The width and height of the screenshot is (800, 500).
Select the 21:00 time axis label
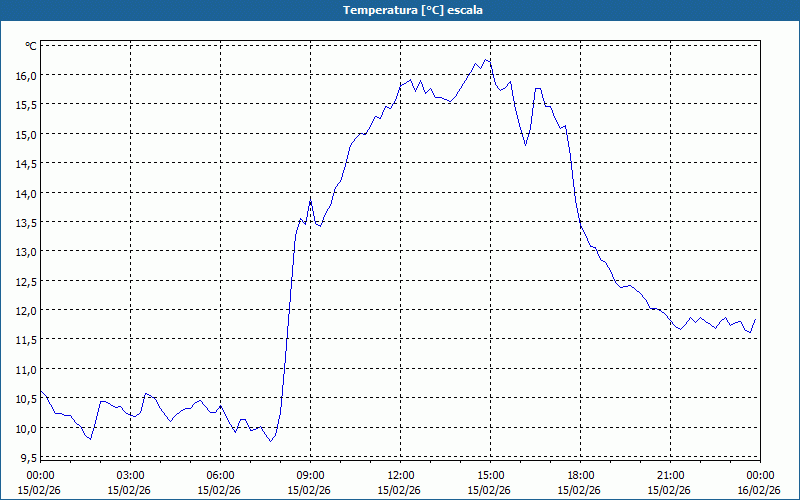coord(670,475)
